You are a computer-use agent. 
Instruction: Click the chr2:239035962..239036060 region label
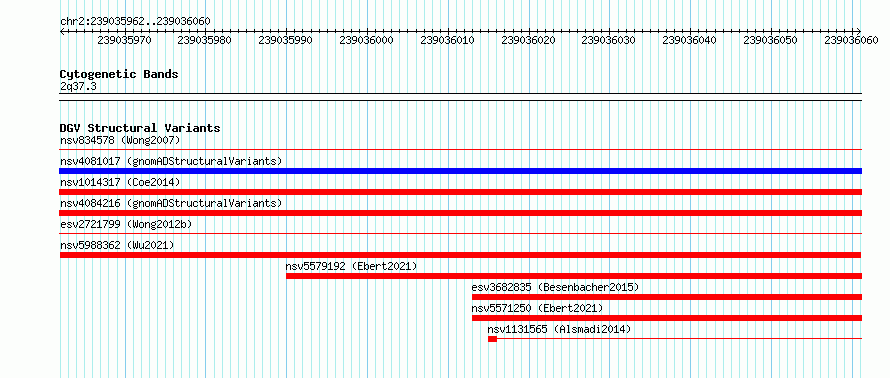tap(135, 22)
